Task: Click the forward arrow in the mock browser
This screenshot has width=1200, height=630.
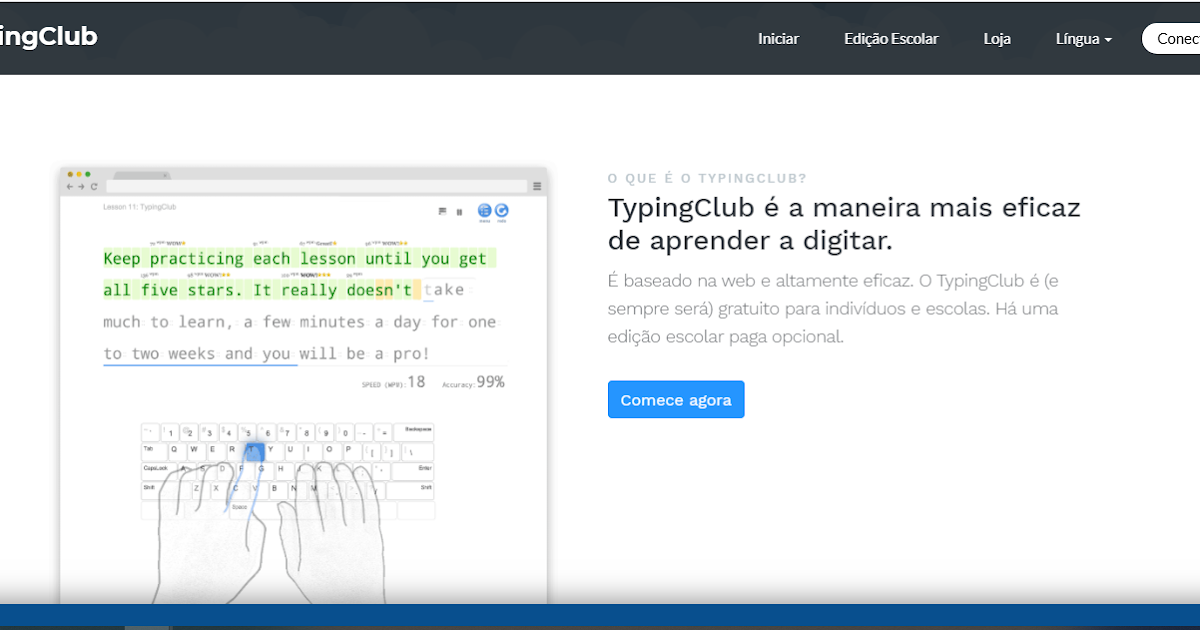Action: (x=81, y=186)
